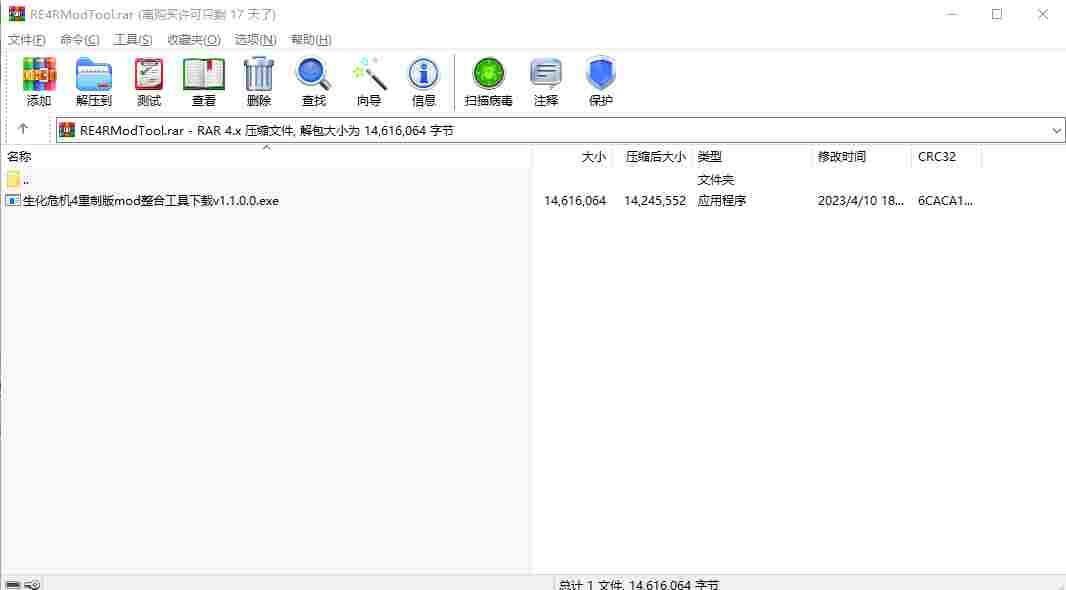The width and height of the screenshot is (1066, 590).
Task: Minimize the WinRAR window
Action: point(952,14)
